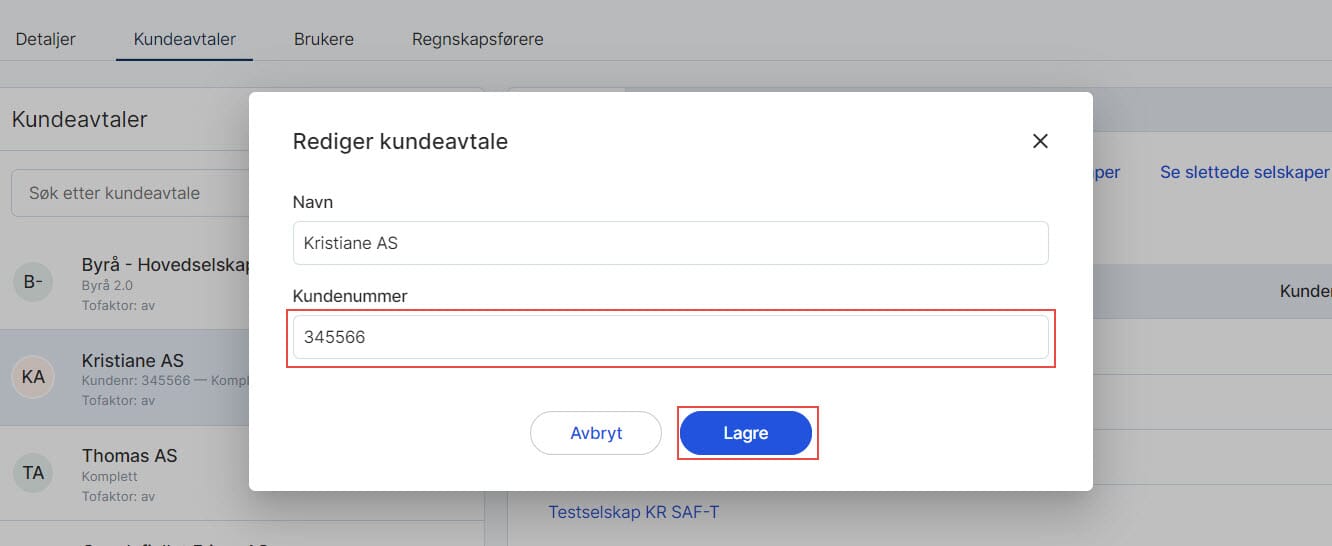Click the Søk etter kundeavtale search box
This screenshot has width=1332, height=546.
pyautogui.click(x=130, y=193)
